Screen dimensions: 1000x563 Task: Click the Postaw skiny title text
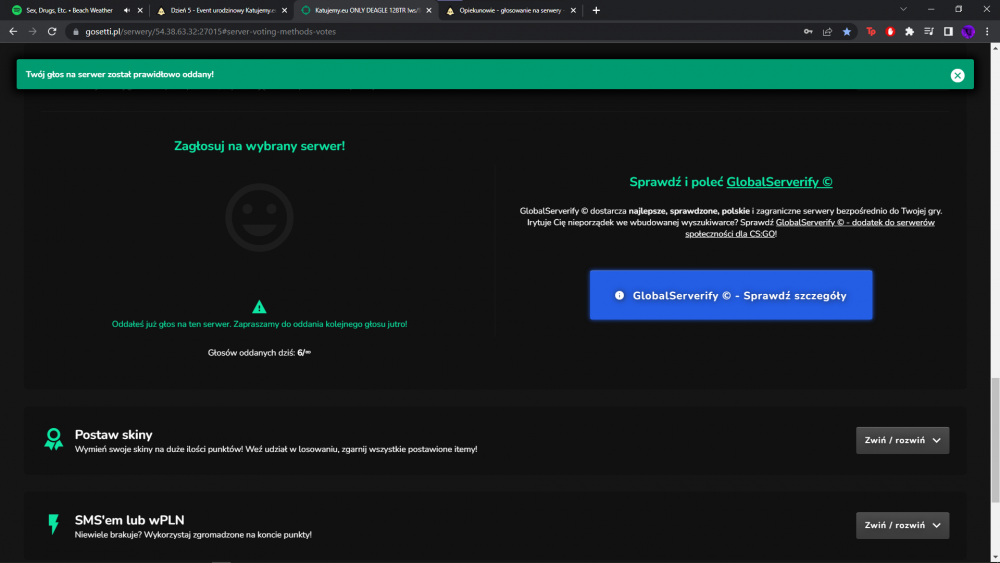coord(114,435)
